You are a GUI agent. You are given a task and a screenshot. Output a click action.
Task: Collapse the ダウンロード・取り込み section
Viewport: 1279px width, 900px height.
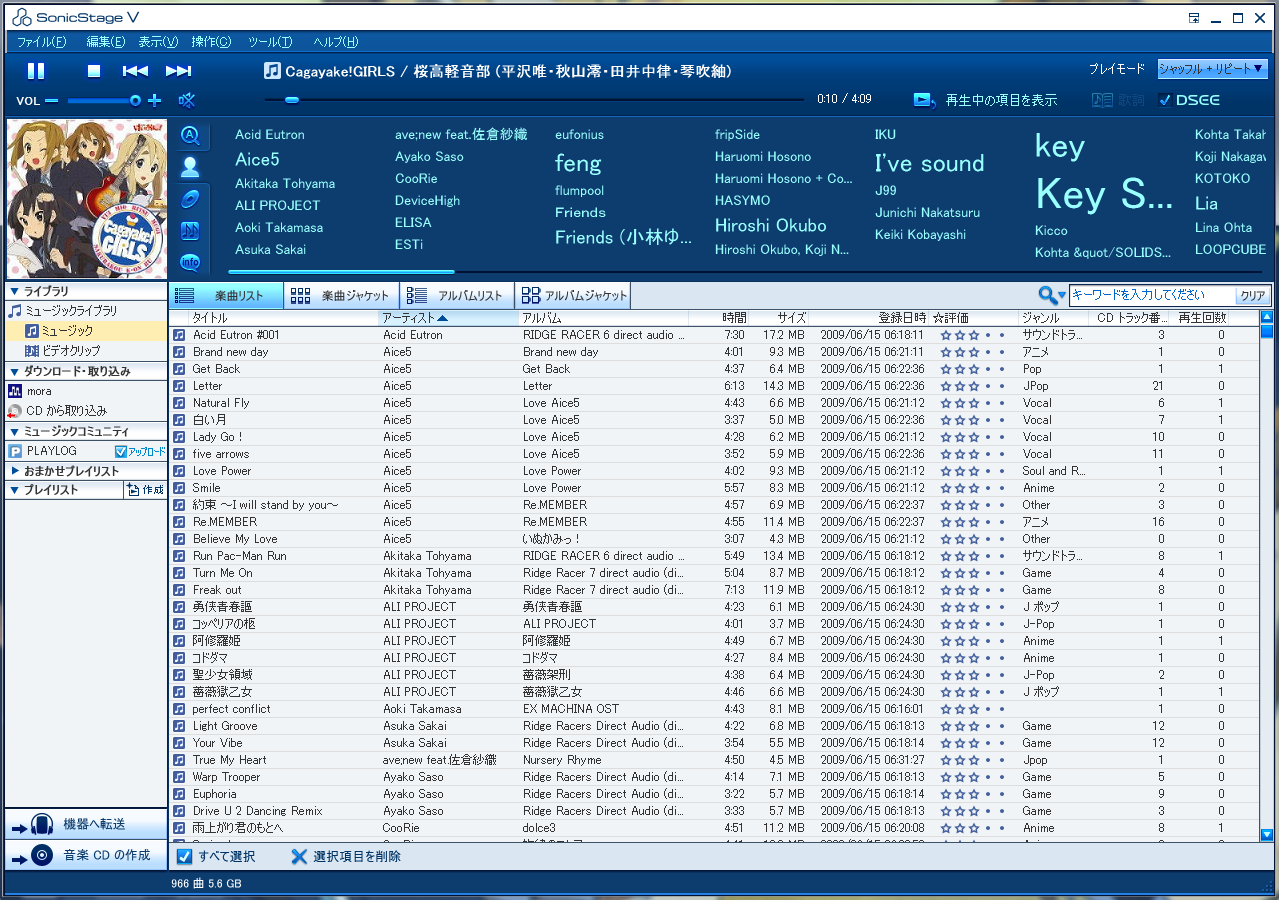[x=15, y=371]
